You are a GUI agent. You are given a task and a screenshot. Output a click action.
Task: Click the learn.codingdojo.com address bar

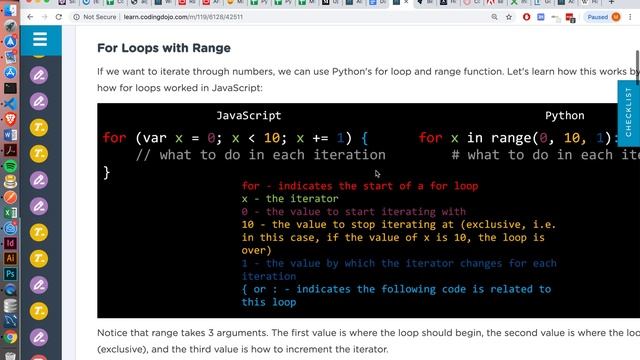pyautogui.click(x=183, y=17)
